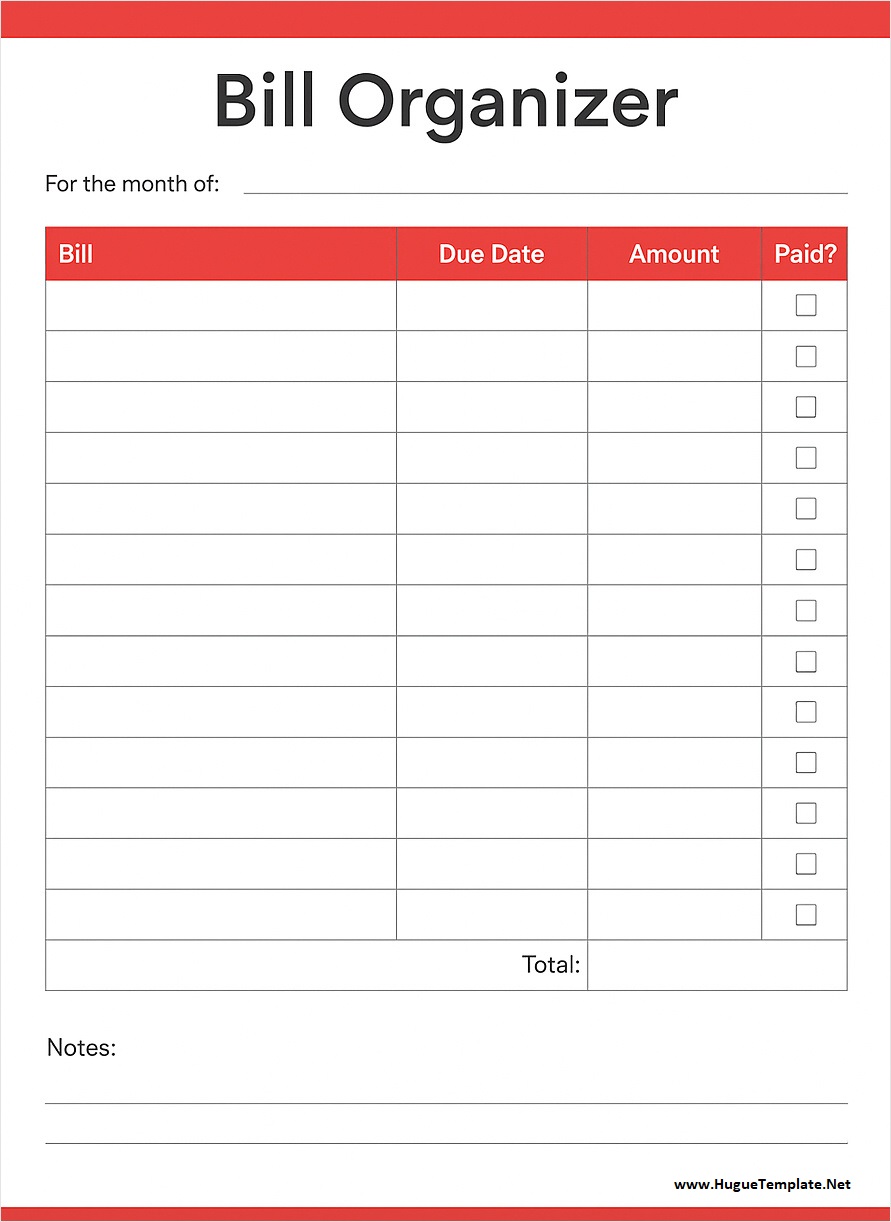
Task: Click the Bill Organizer title
Action: (x=446, y=102)
